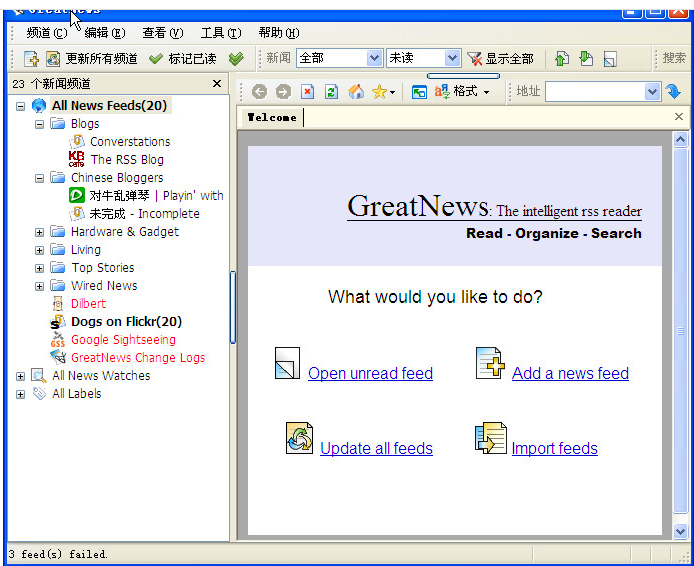Select the Converstations feed

coord(130,142)
